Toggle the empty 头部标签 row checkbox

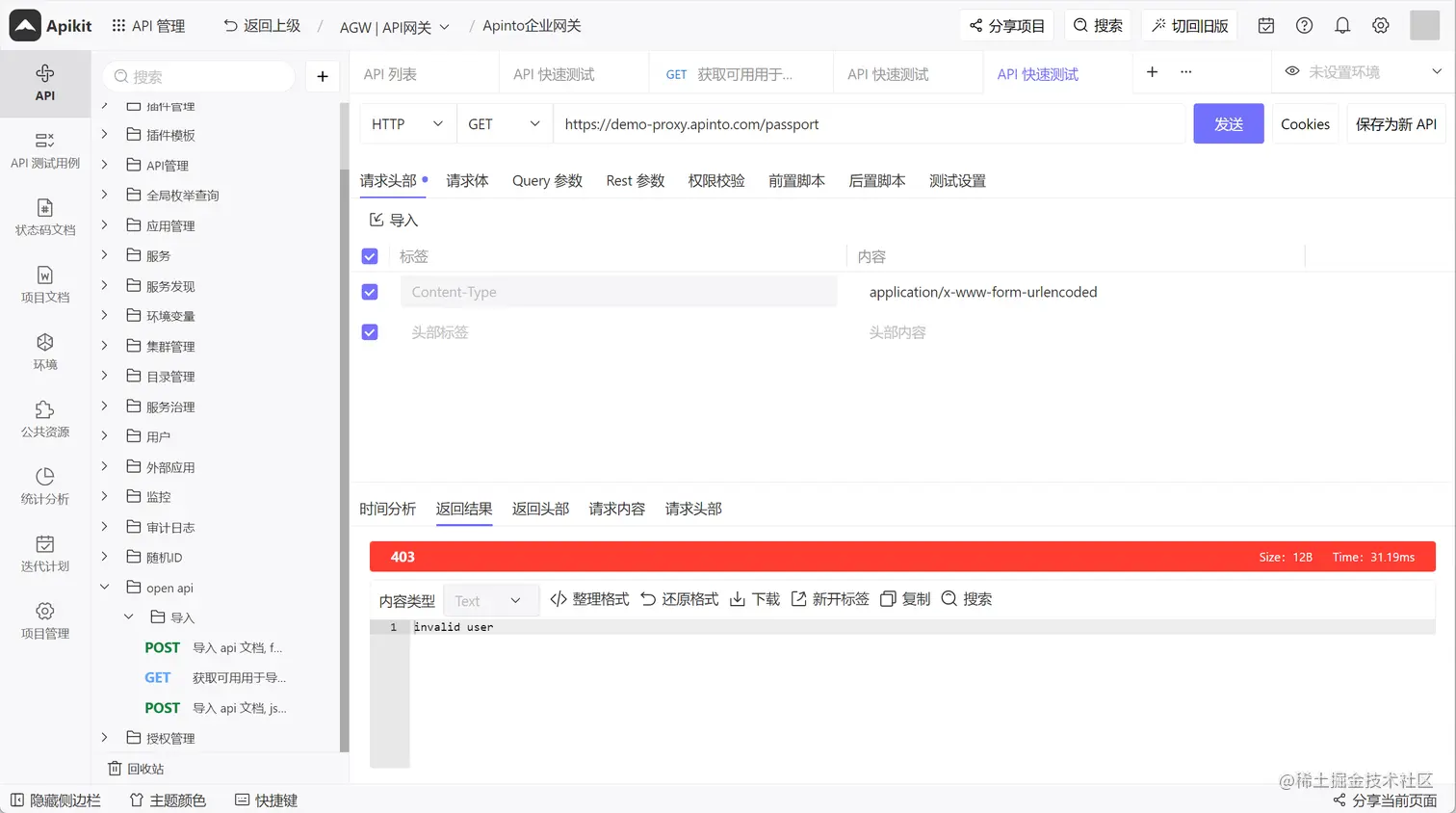point(370,332)
